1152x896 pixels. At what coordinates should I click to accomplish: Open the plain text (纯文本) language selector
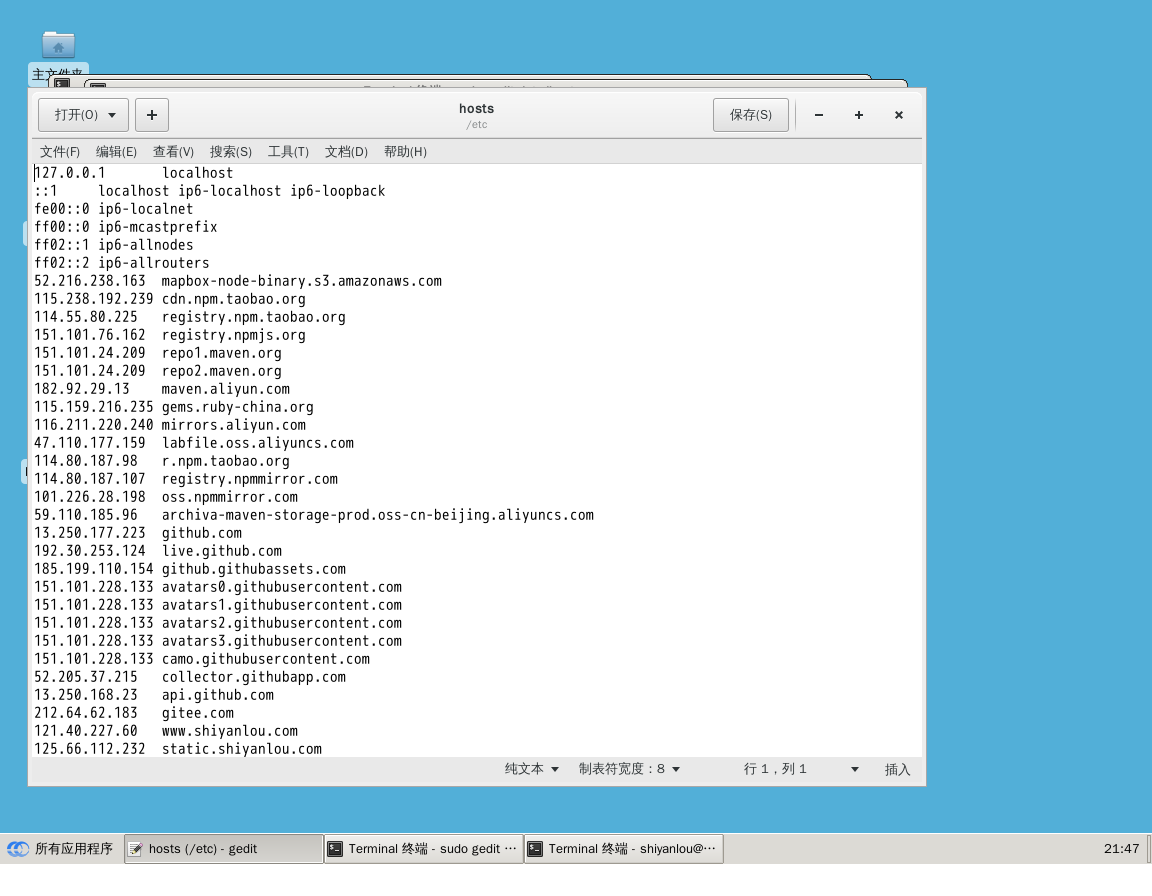tap(532, 769)
